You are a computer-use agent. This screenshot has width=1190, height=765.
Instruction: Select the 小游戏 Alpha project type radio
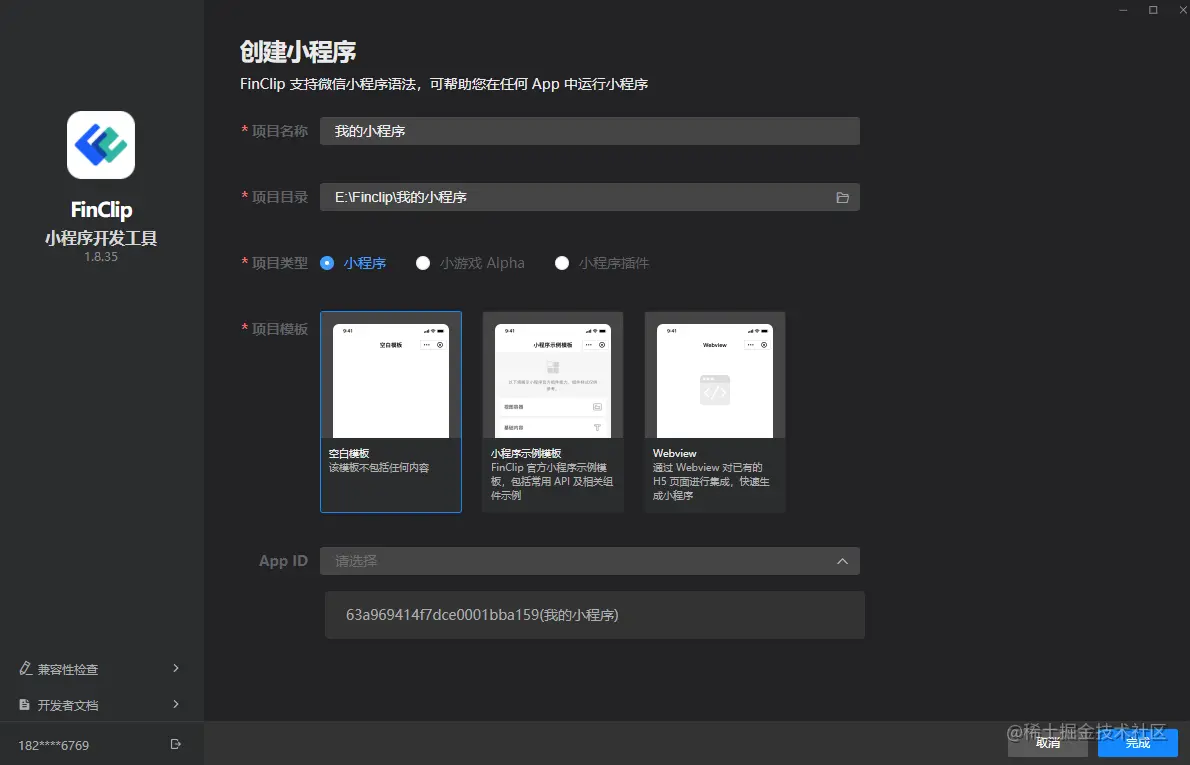[423, 263]
